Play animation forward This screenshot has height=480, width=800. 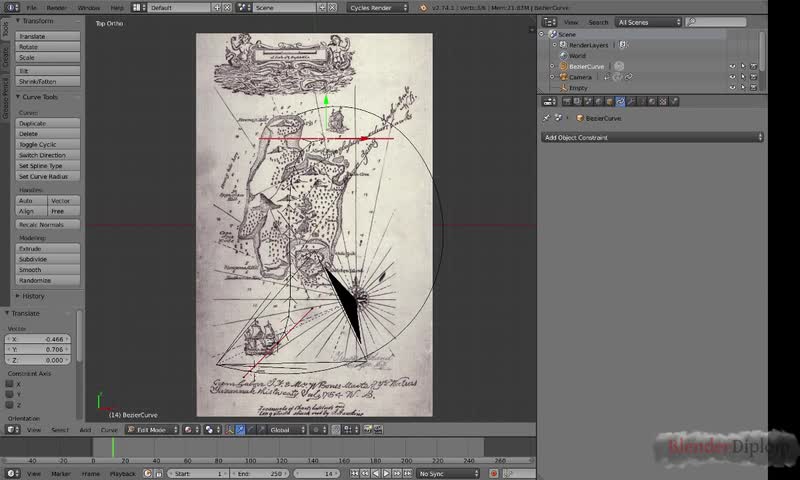click(386, 474)
